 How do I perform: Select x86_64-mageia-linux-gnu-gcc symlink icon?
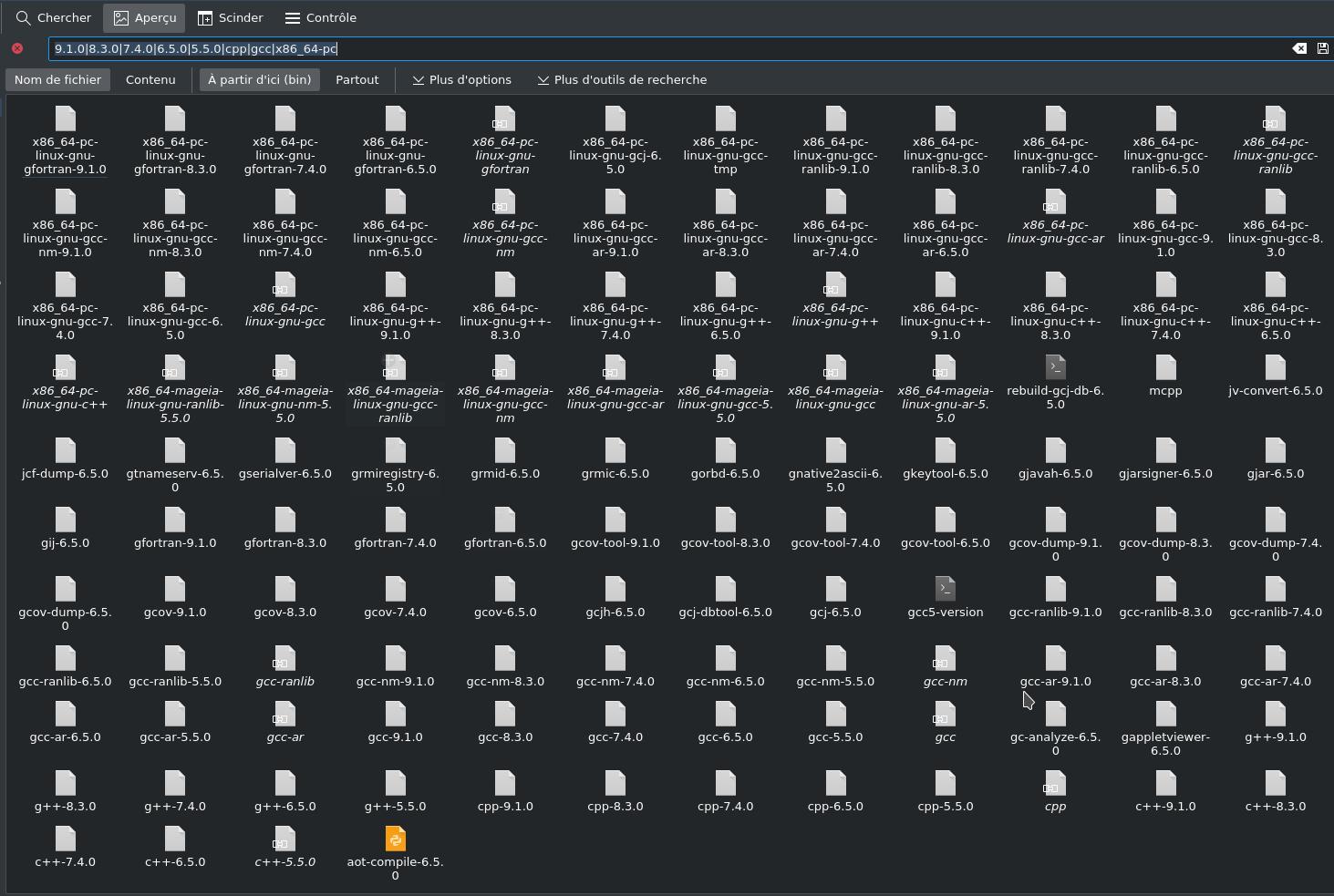coord(835,367)
